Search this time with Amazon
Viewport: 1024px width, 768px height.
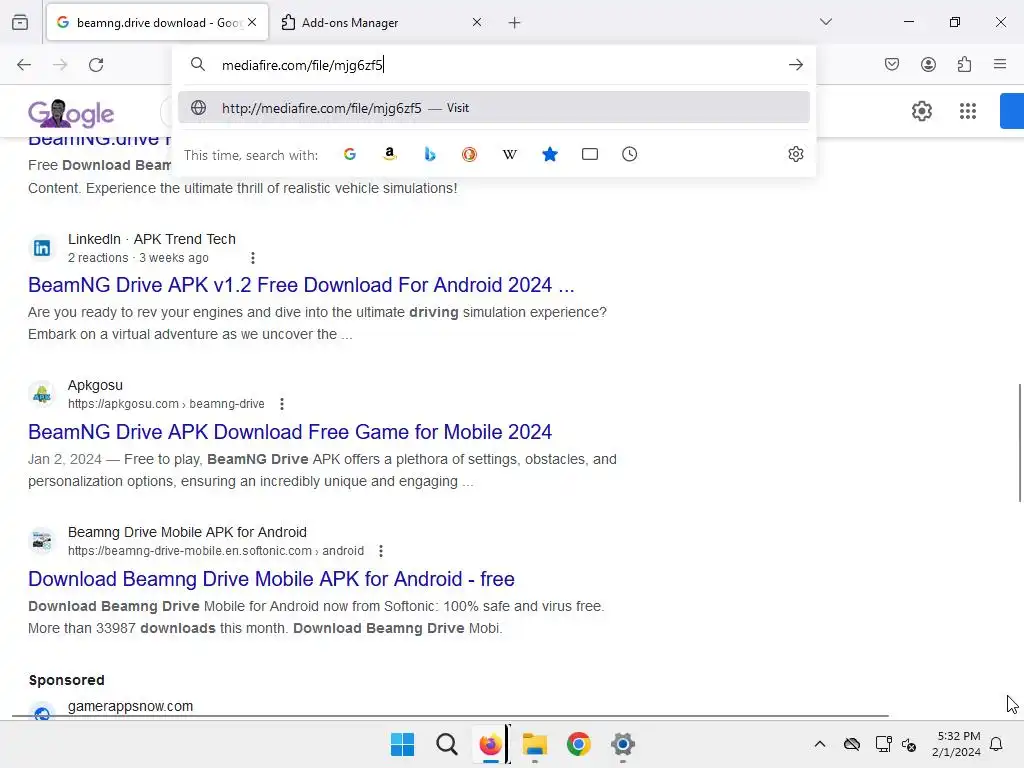390,154
